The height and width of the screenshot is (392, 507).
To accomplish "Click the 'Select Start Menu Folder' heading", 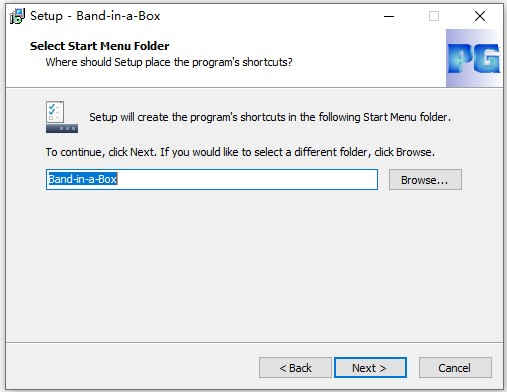I will click(99, 46).
